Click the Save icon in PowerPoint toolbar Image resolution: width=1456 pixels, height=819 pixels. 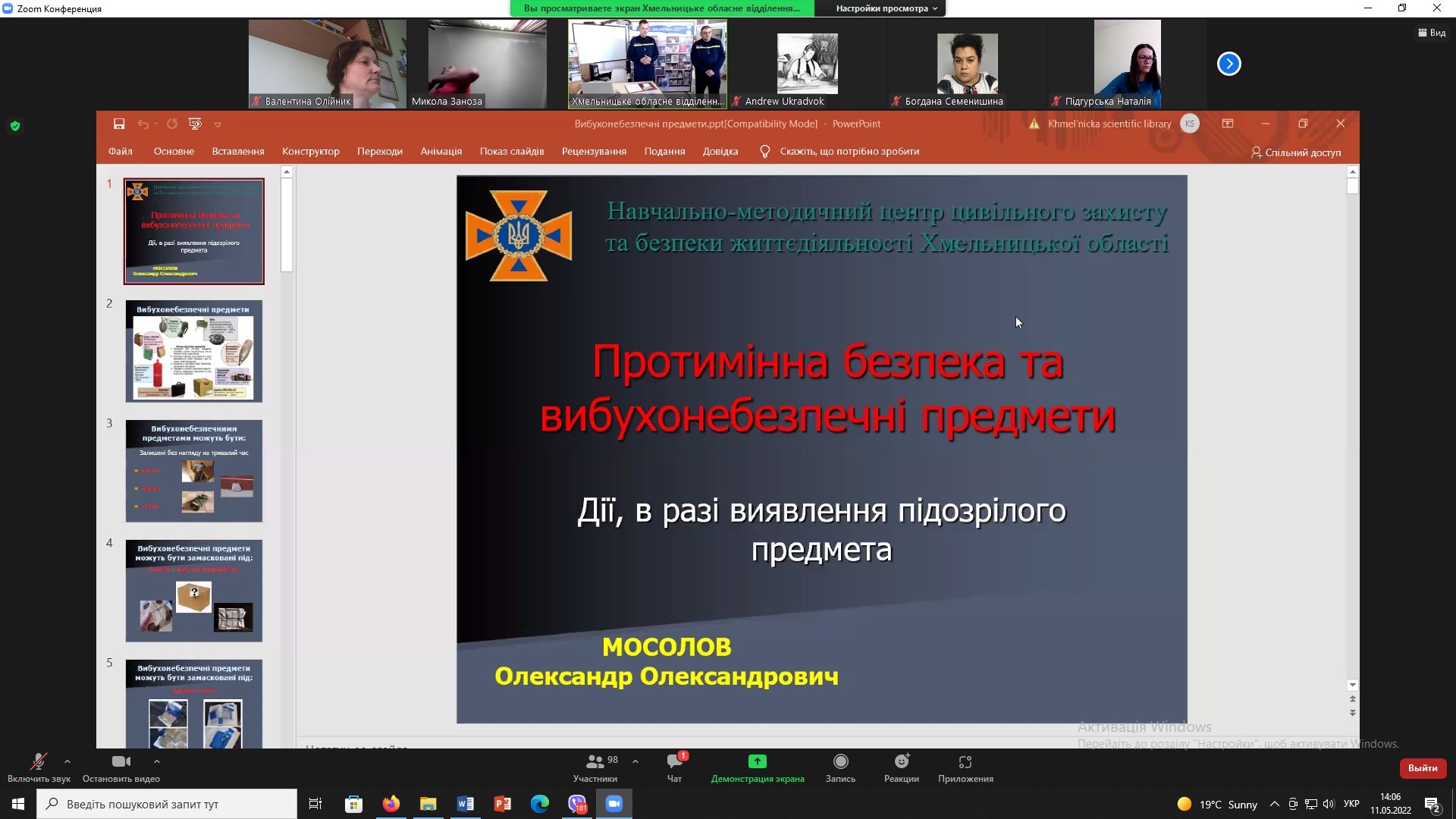click(119, 124)
